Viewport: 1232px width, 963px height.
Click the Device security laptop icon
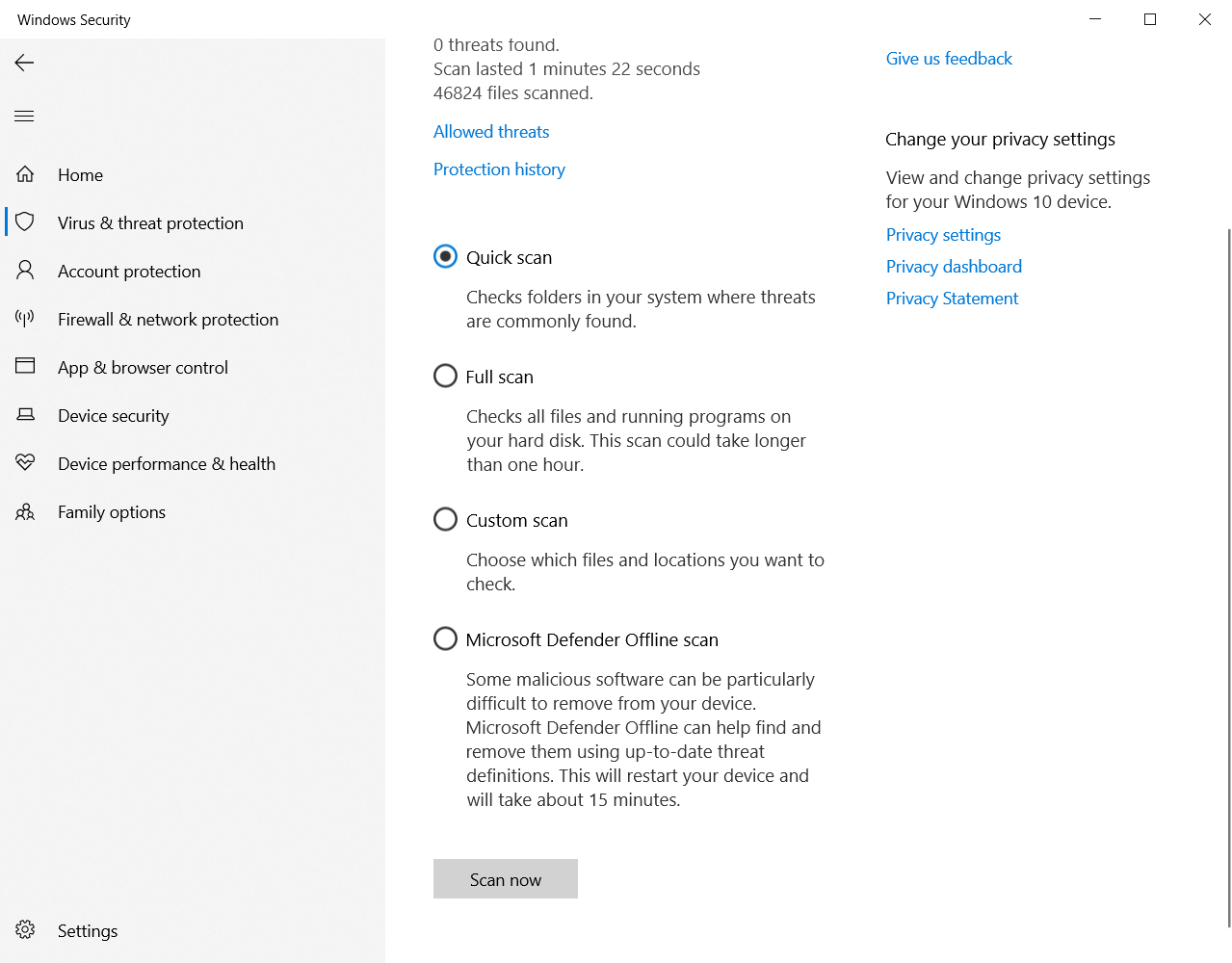[x=25, y=415]
